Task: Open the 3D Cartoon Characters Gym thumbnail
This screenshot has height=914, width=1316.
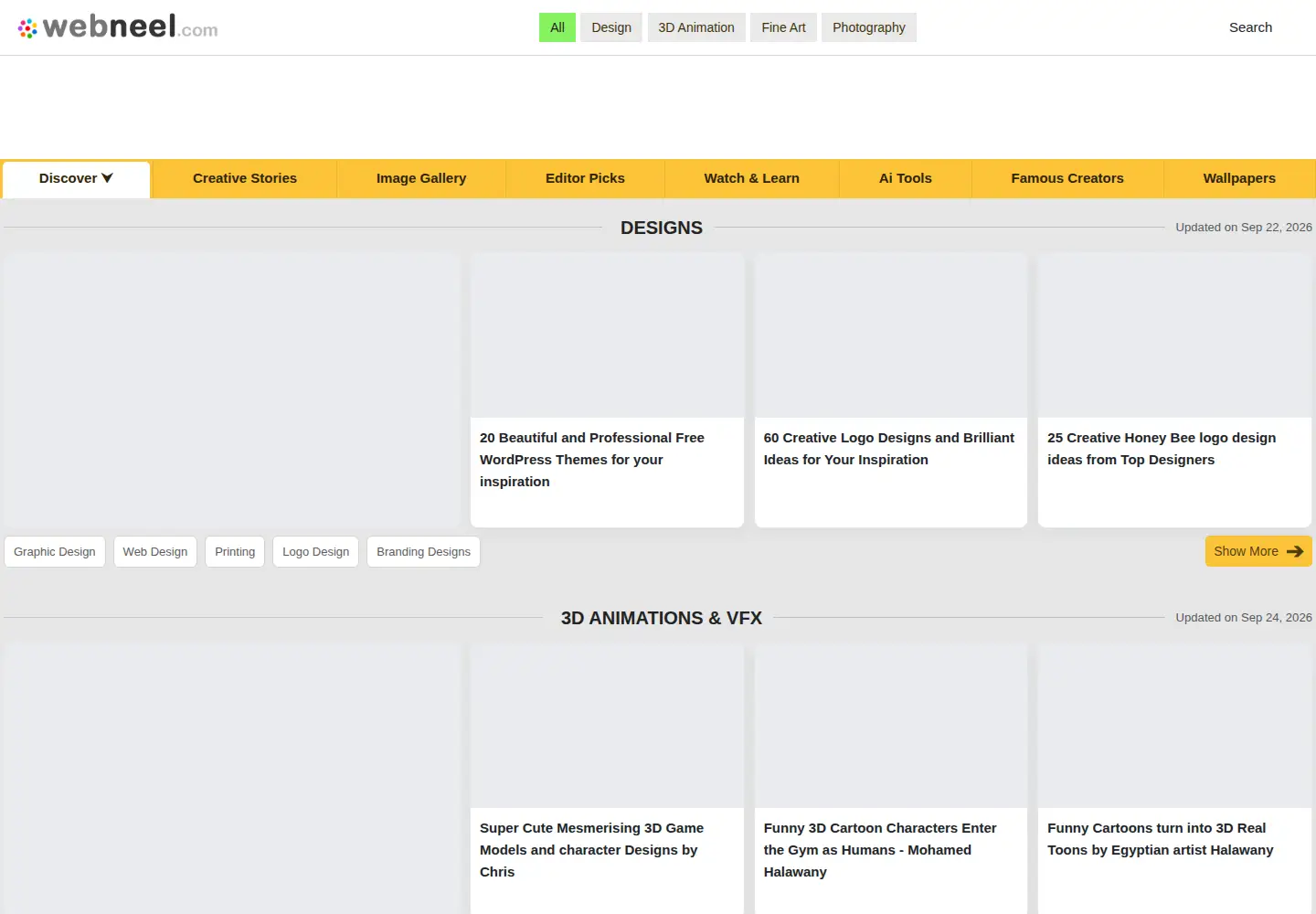Action: click(891, 726)
